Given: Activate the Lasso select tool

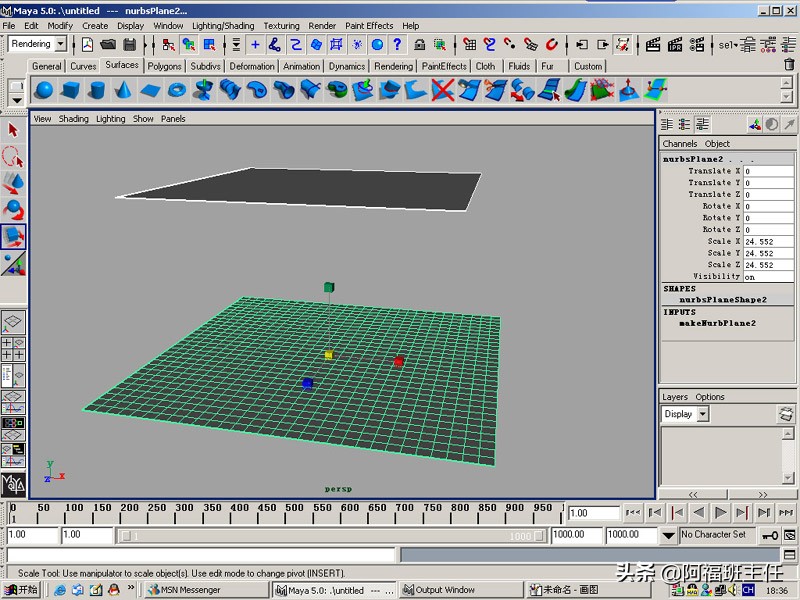Looking at the screenshot, I should (x=13, y=157).
